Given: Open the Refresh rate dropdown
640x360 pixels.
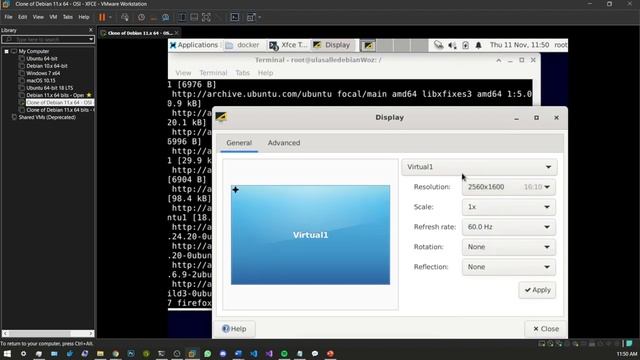Looking at the screenshot, I should (x=509, y=227).
